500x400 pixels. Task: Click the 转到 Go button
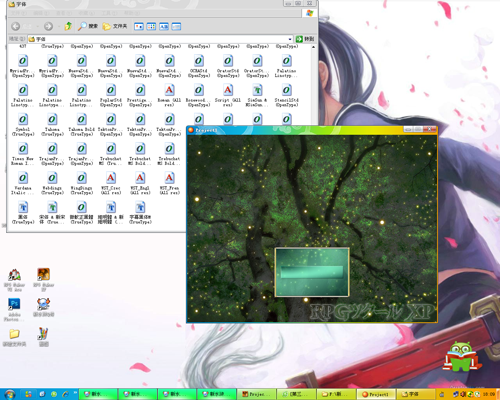pos(305,39)
